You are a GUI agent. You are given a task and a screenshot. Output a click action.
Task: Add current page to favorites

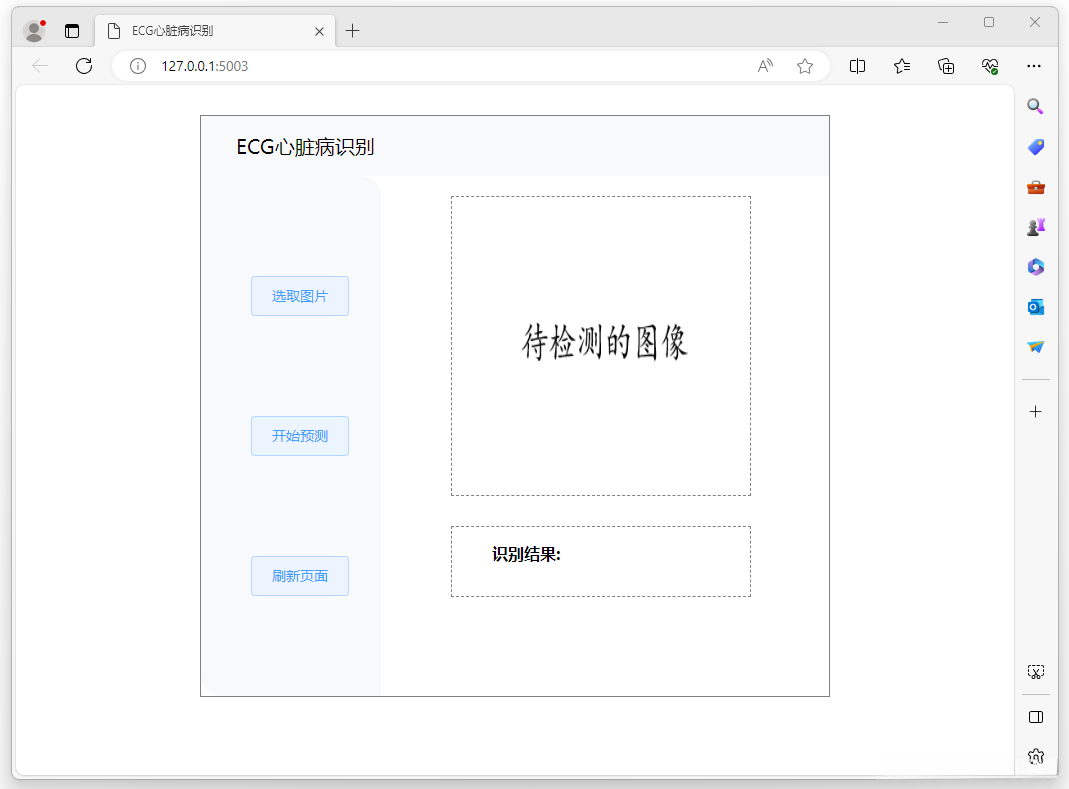tap(805, 66)
